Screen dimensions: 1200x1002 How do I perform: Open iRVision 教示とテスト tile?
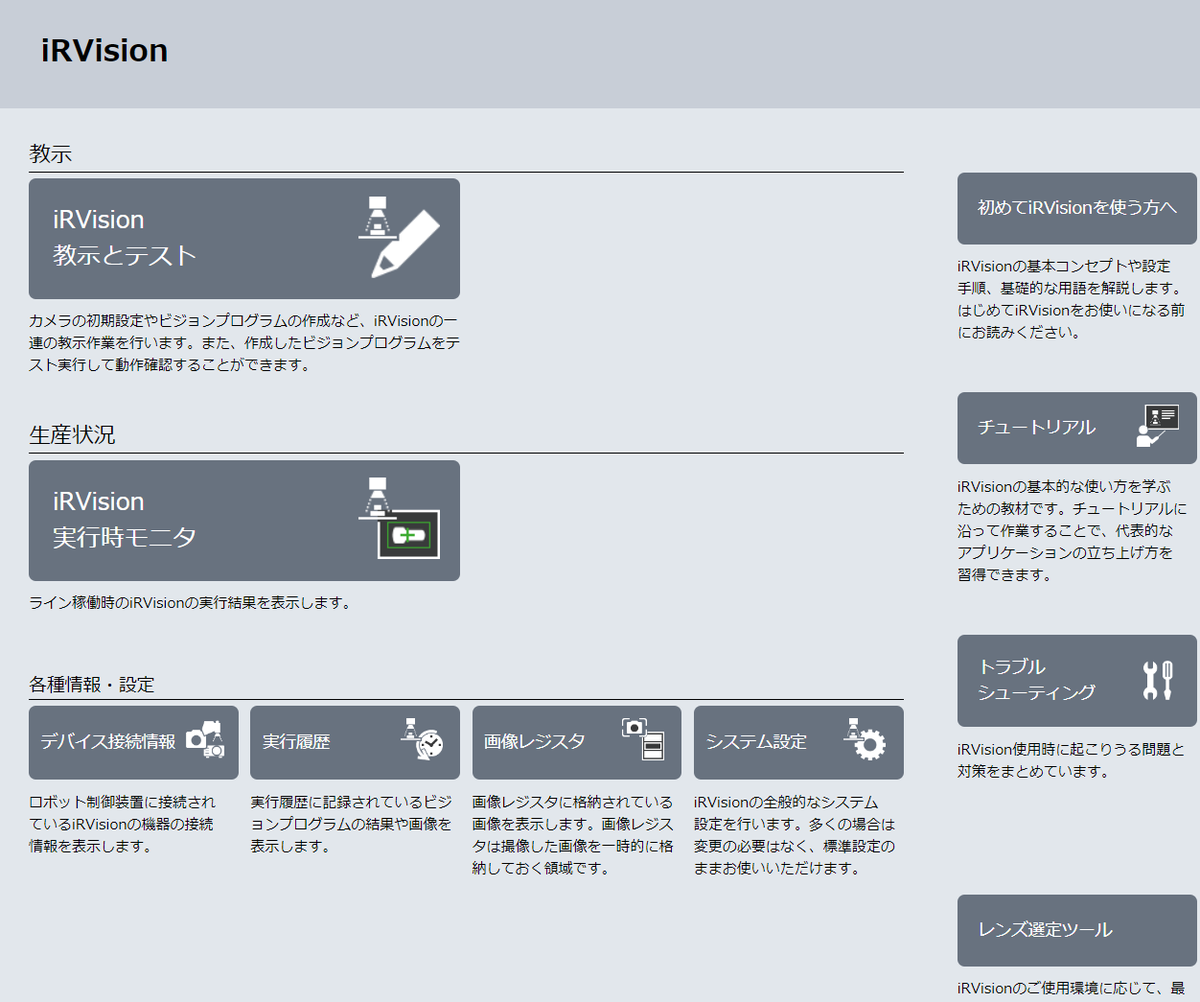point(244,239)
